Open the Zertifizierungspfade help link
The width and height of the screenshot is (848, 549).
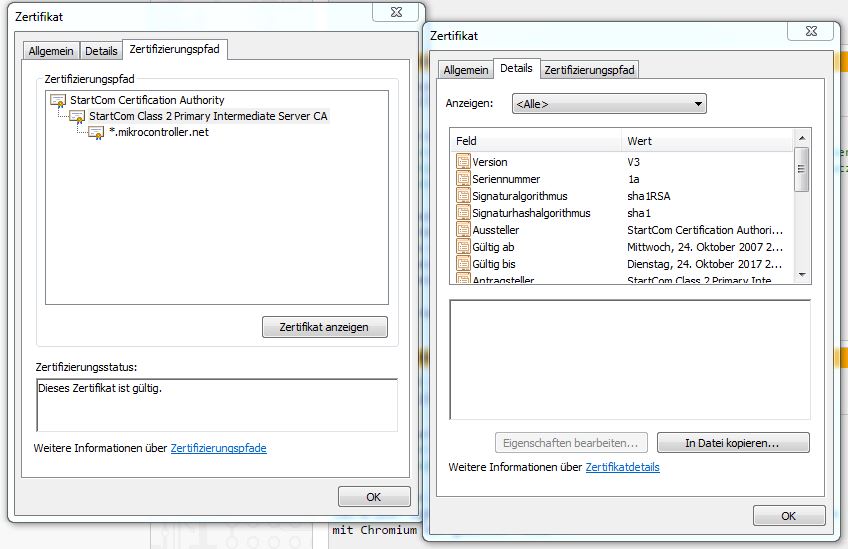(218, 448)
